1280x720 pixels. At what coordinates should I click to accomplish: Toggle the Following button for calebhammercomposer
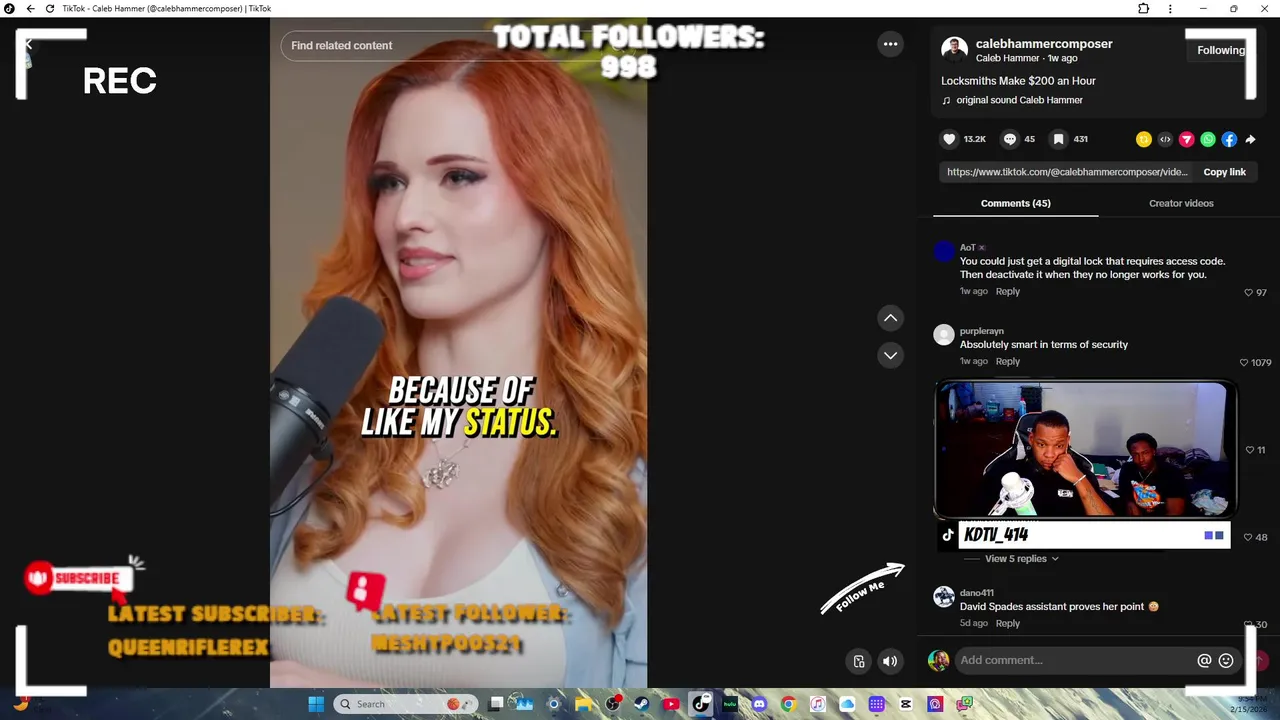[x=1221, y=50]
